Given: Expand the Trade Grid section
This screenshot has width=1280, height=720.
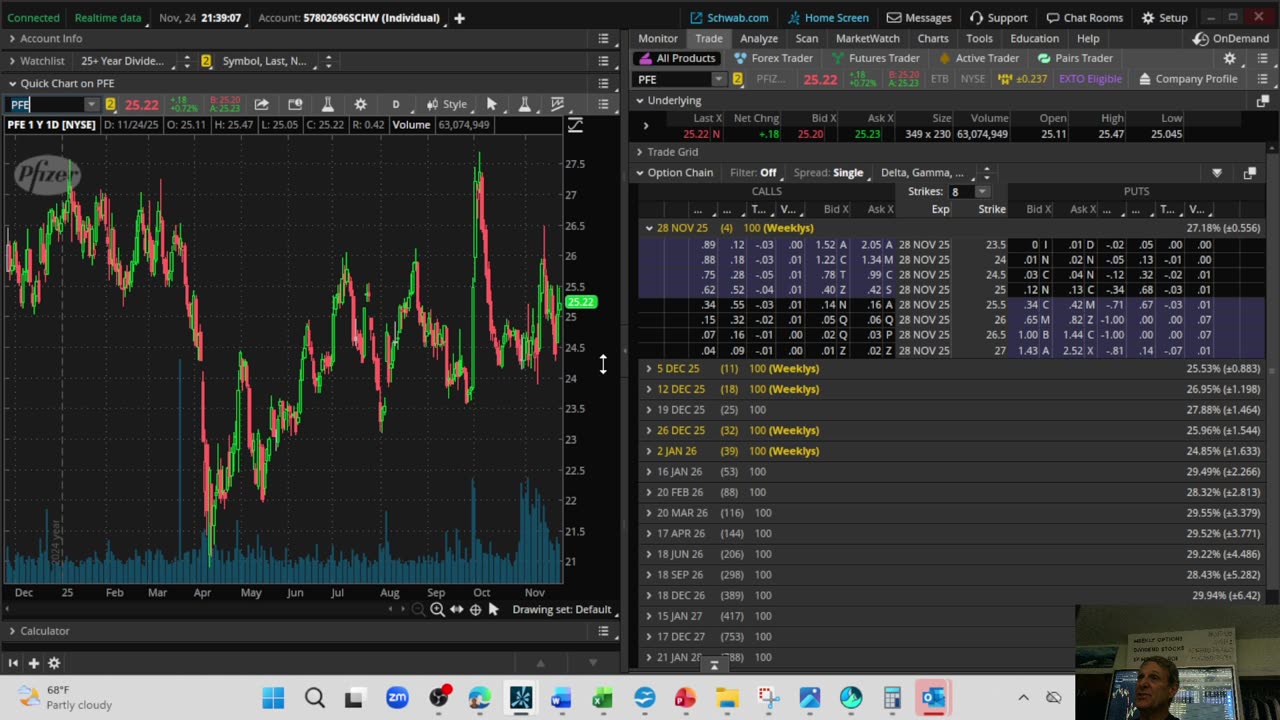Looking at the screenshot, I should coord(671,152).
